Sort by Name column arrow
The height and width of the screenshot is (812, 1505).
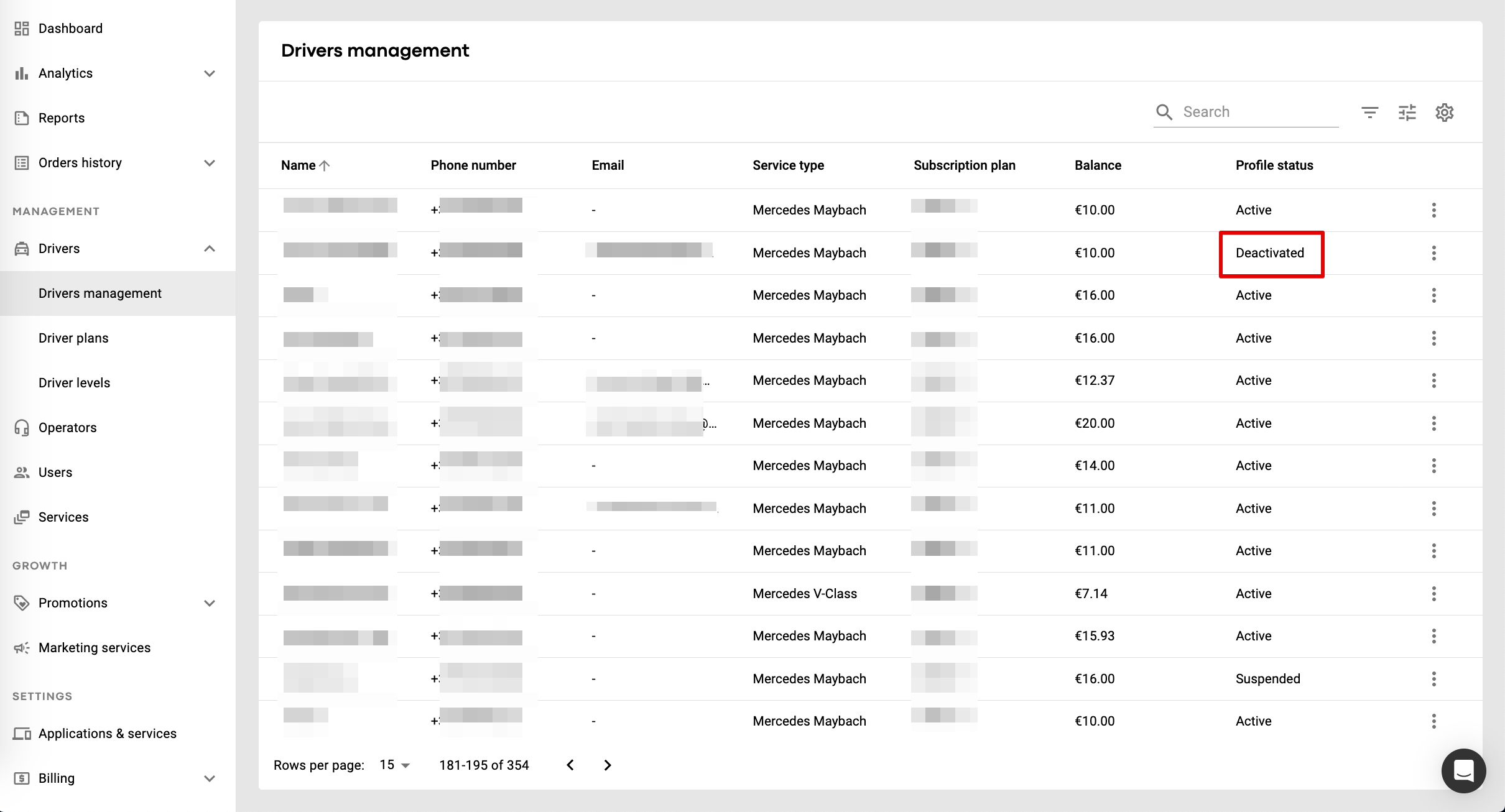[324, 165]
